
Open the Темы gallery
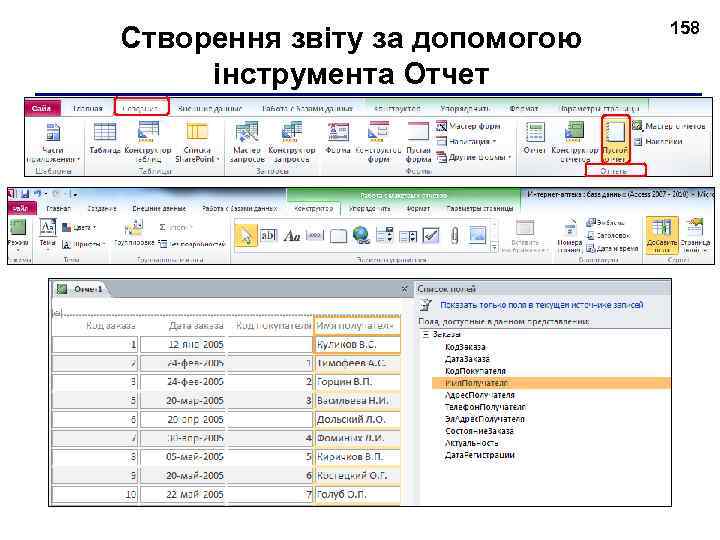[x=48, y=234]
